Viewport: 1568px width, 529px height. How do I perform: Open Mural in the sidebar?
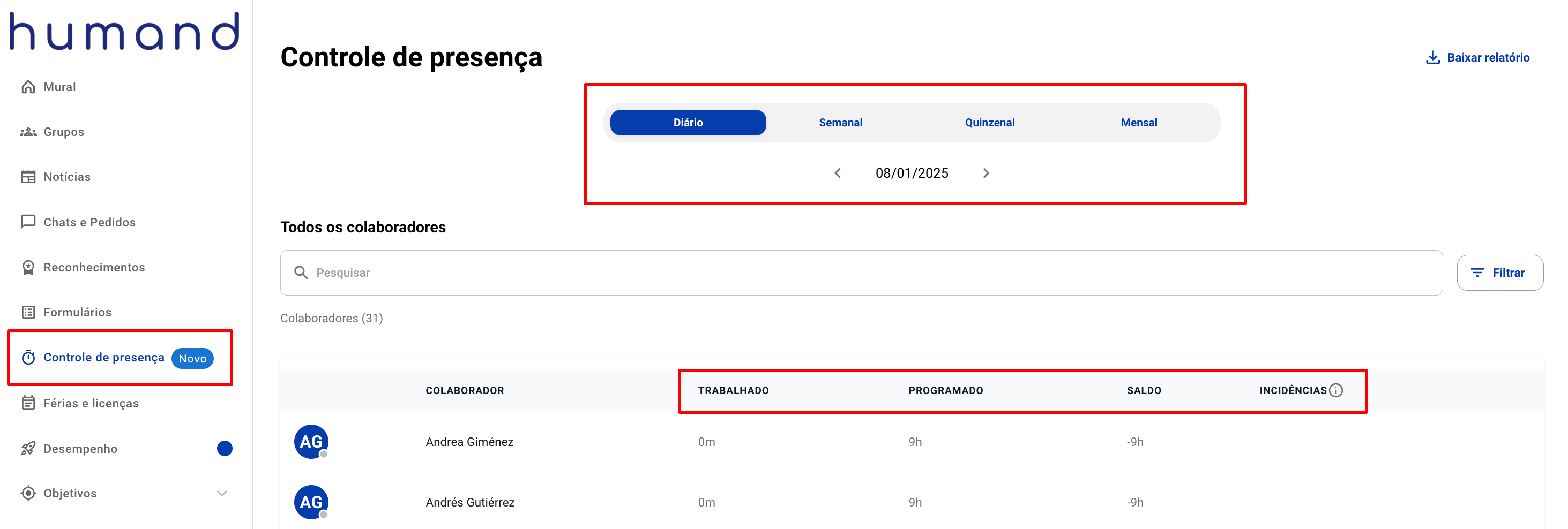59,87
